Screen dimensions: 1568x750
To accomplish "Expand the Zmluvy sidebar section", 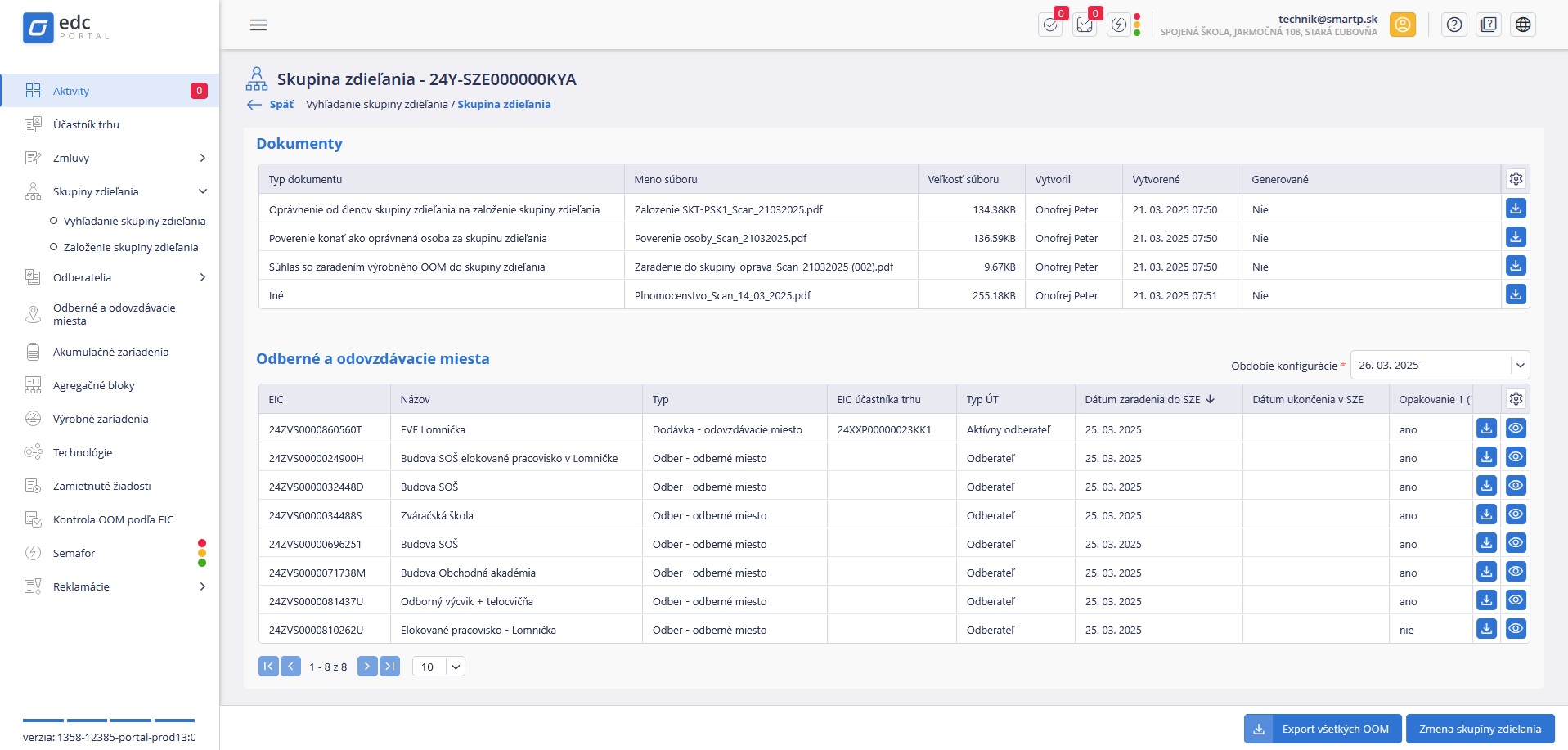I will click(x=203, y=158).
